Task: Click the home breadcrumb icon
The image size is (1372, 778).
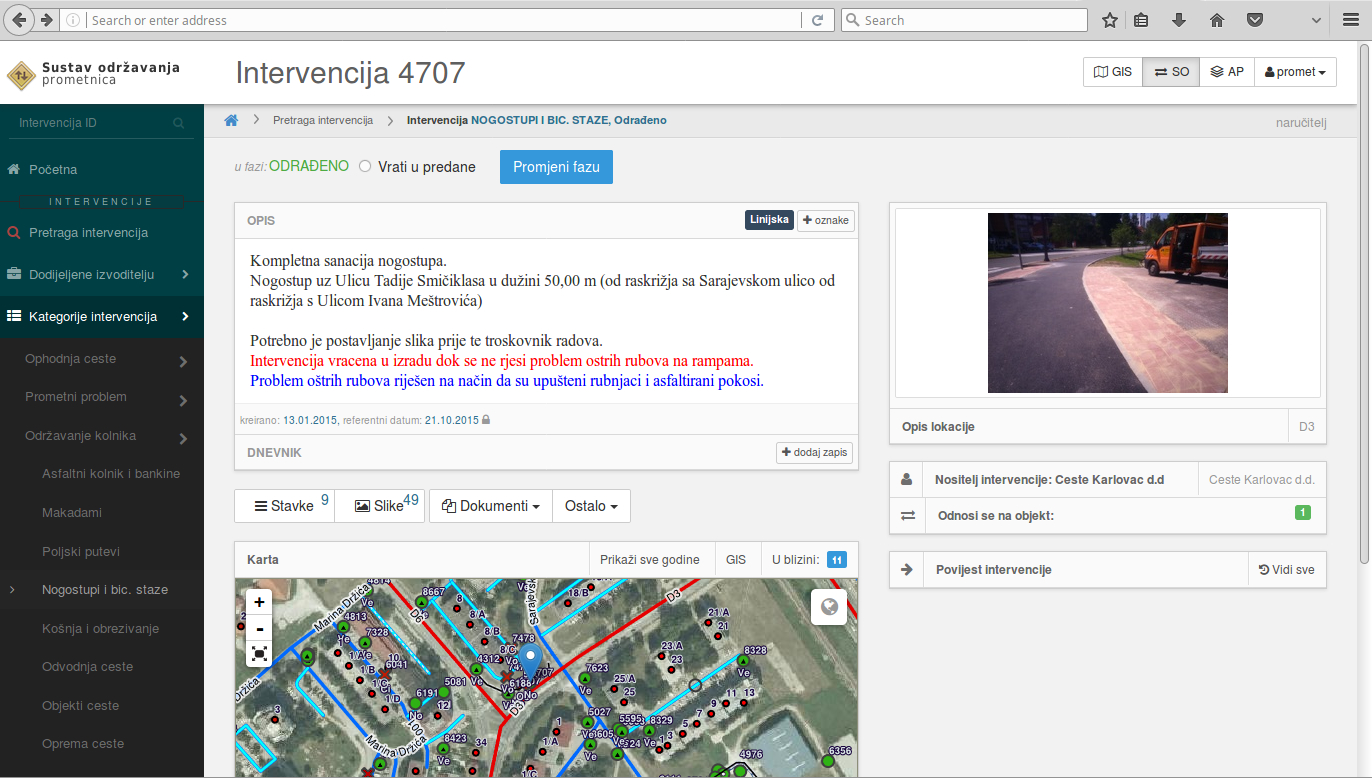Action: (x=231, y=120)
